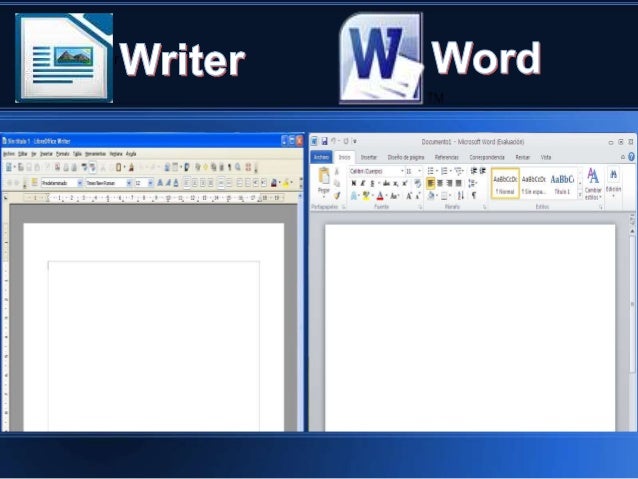
Task: Click the Text effects icon in Word
Action: [354, 196]
